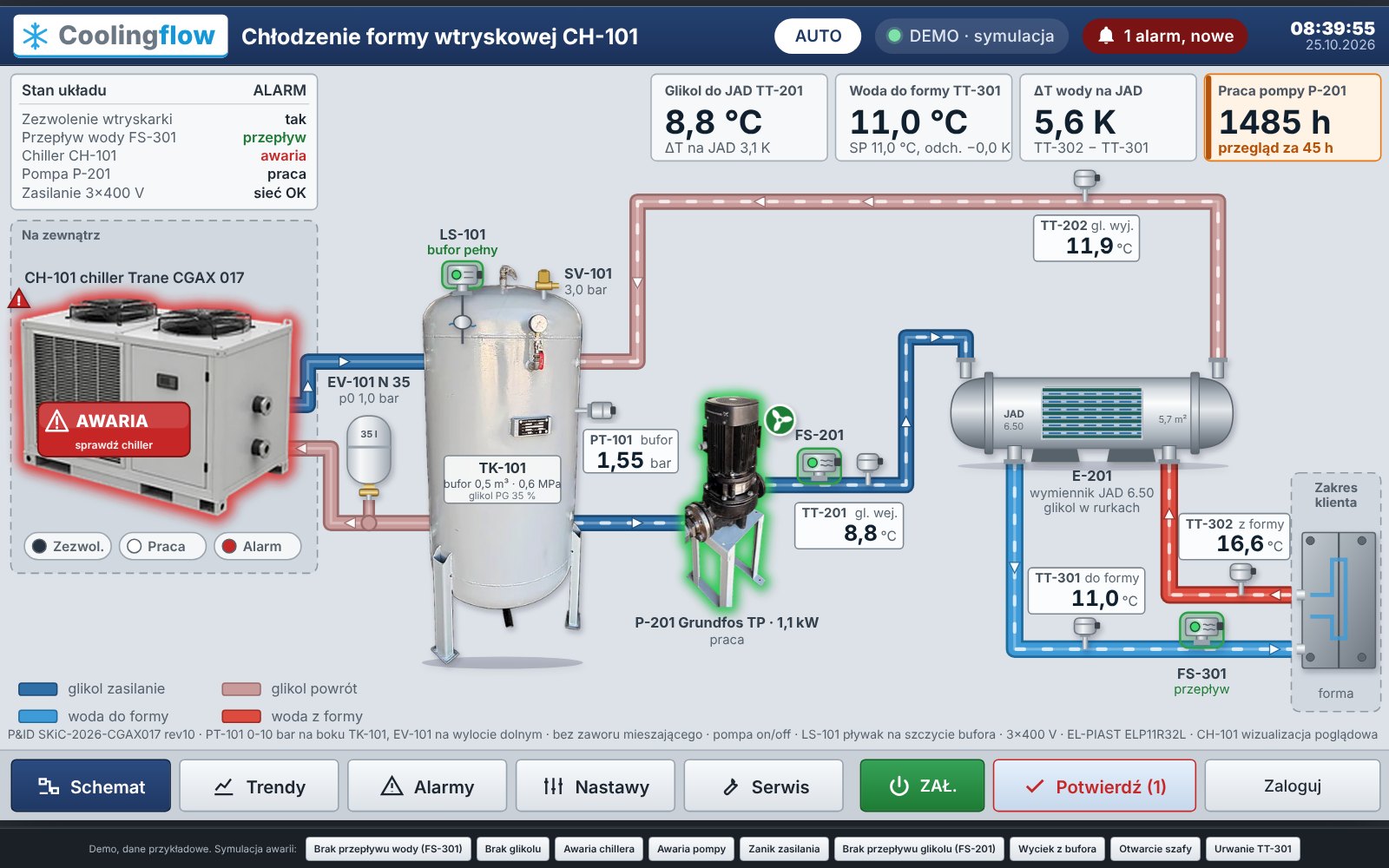The width and height of the screenshot is (1389, 868).
Task: Click the red warning triangle on chiller CH-101
Action: pyautogui.click(x=19, y=299)
